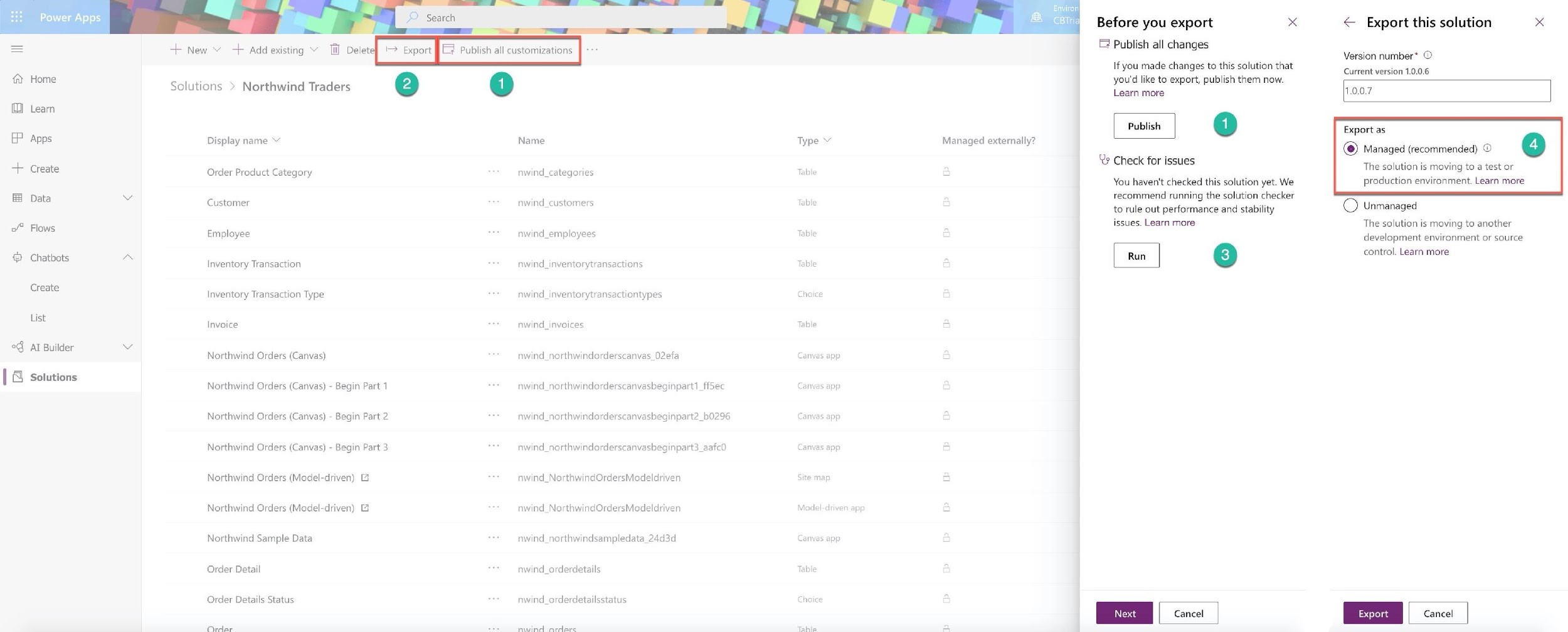Click lock icon in Invoice row
This screenshot has height=632, width=1568.
(x=946, y=323)
